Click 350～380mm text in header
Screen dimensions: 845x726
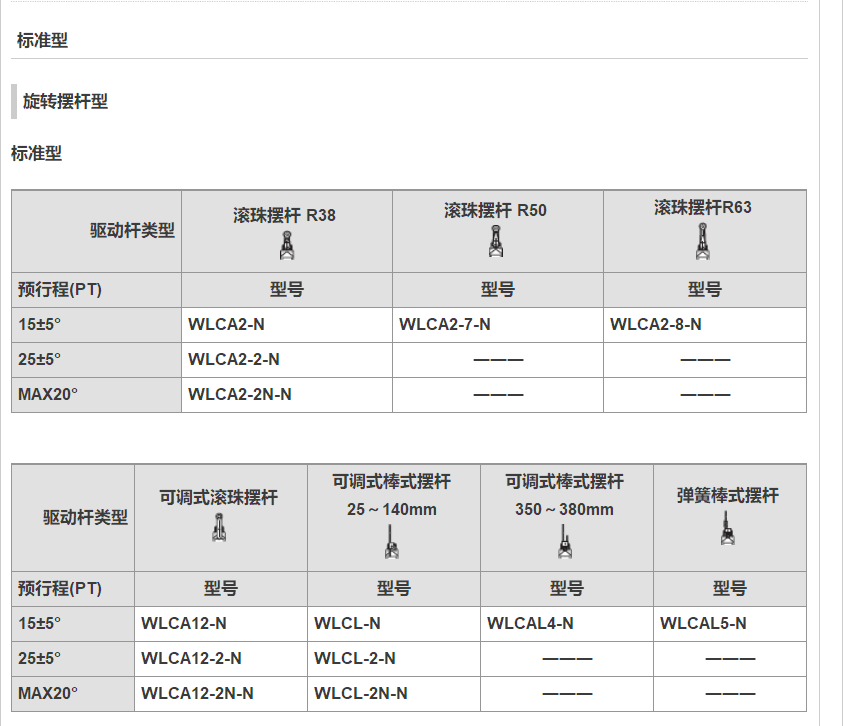pyautogui.click(x=564, y=509)
